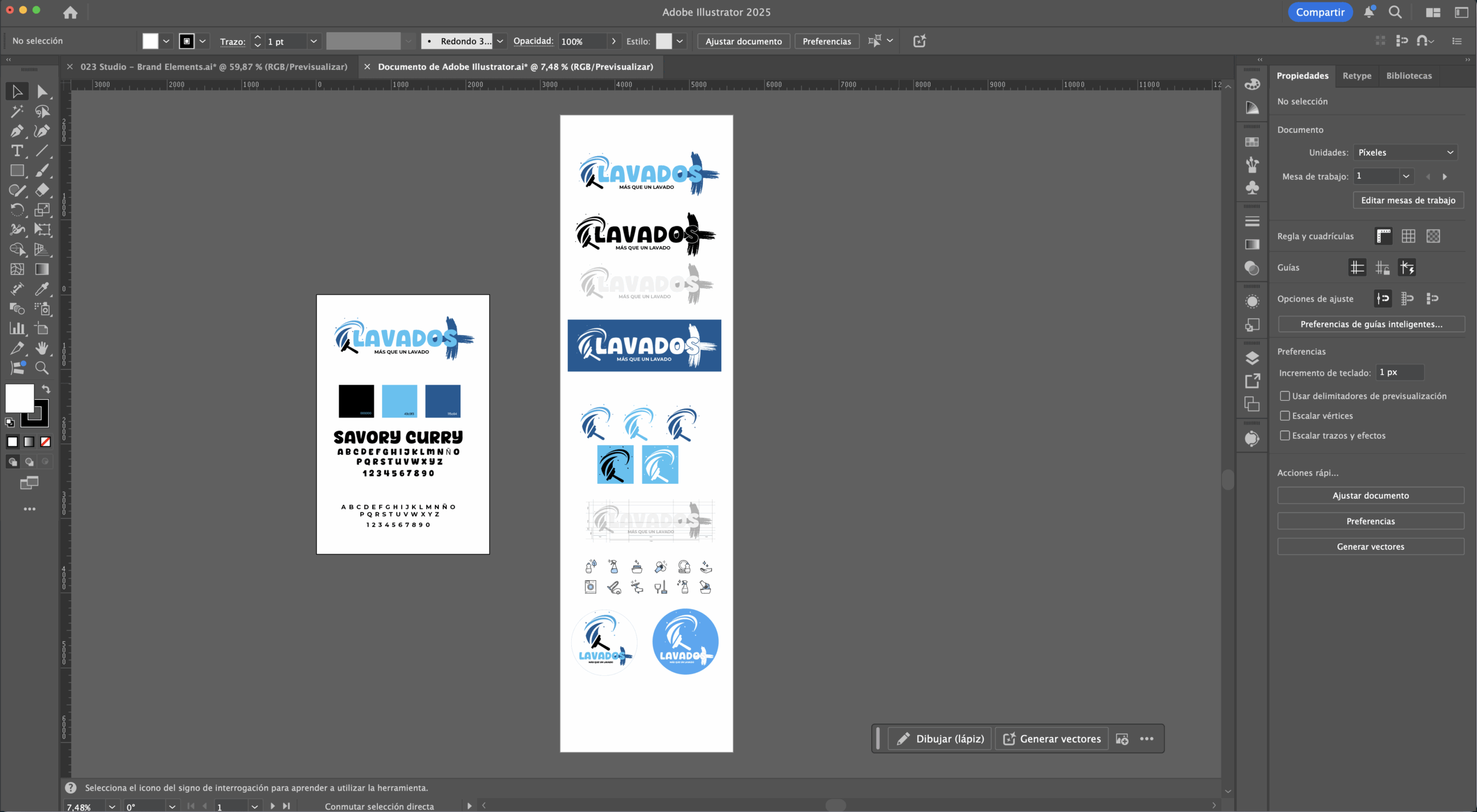The width and height of the screenshot is (1477, 812).
Task: Switch to 023 Studio Brand Elements tab
Action: tap(213, 67)
